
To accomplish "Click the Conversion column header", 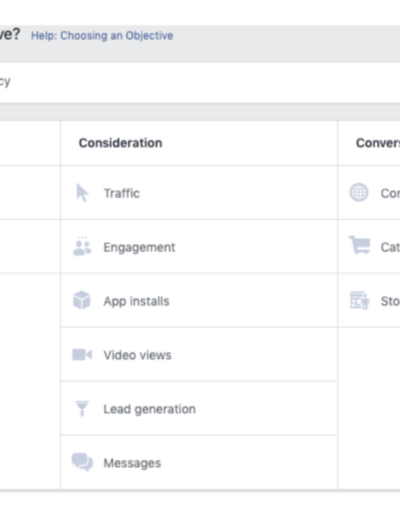I will coord(378,143).
